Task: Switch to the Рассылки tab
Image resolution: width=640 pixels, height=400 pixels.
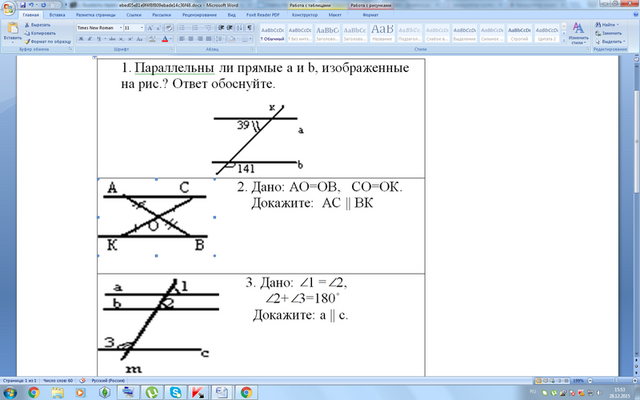Action: point(162,15)
